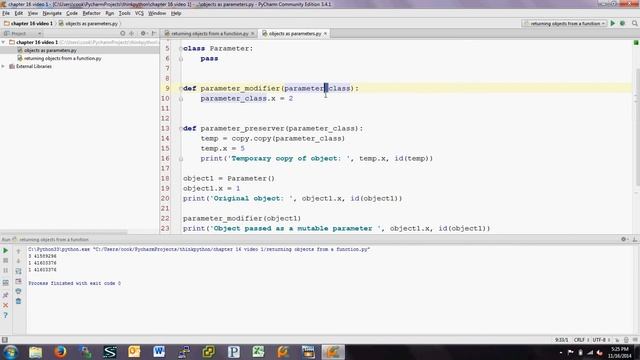Move down the stack trace arrow
This screenshot has height=360, width=640.
18,261
